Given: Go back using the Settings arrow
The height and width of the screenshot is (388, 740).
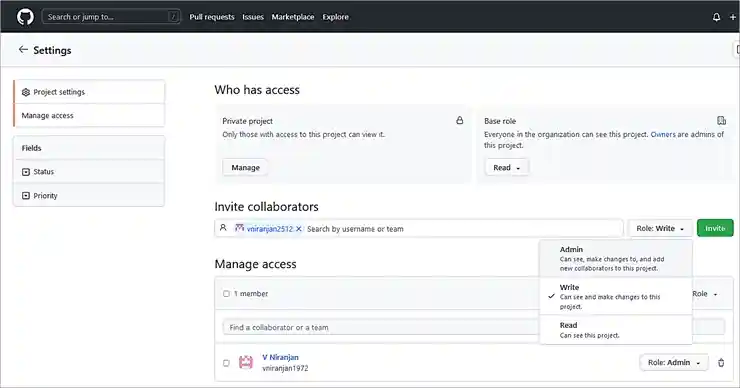Looking at the screenshot, I should click(x=23, y=50).
